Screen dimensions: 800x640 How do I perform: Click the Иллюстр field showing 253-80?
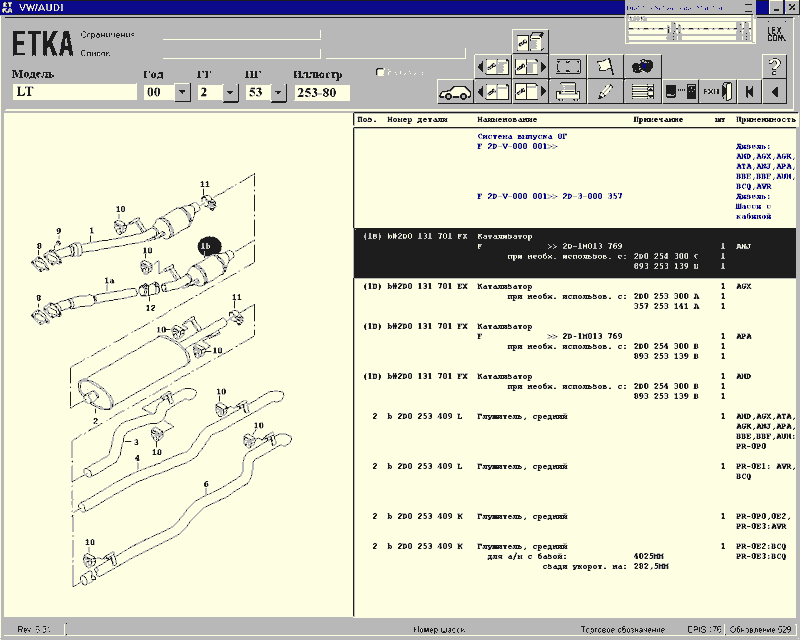pos(322,92)
